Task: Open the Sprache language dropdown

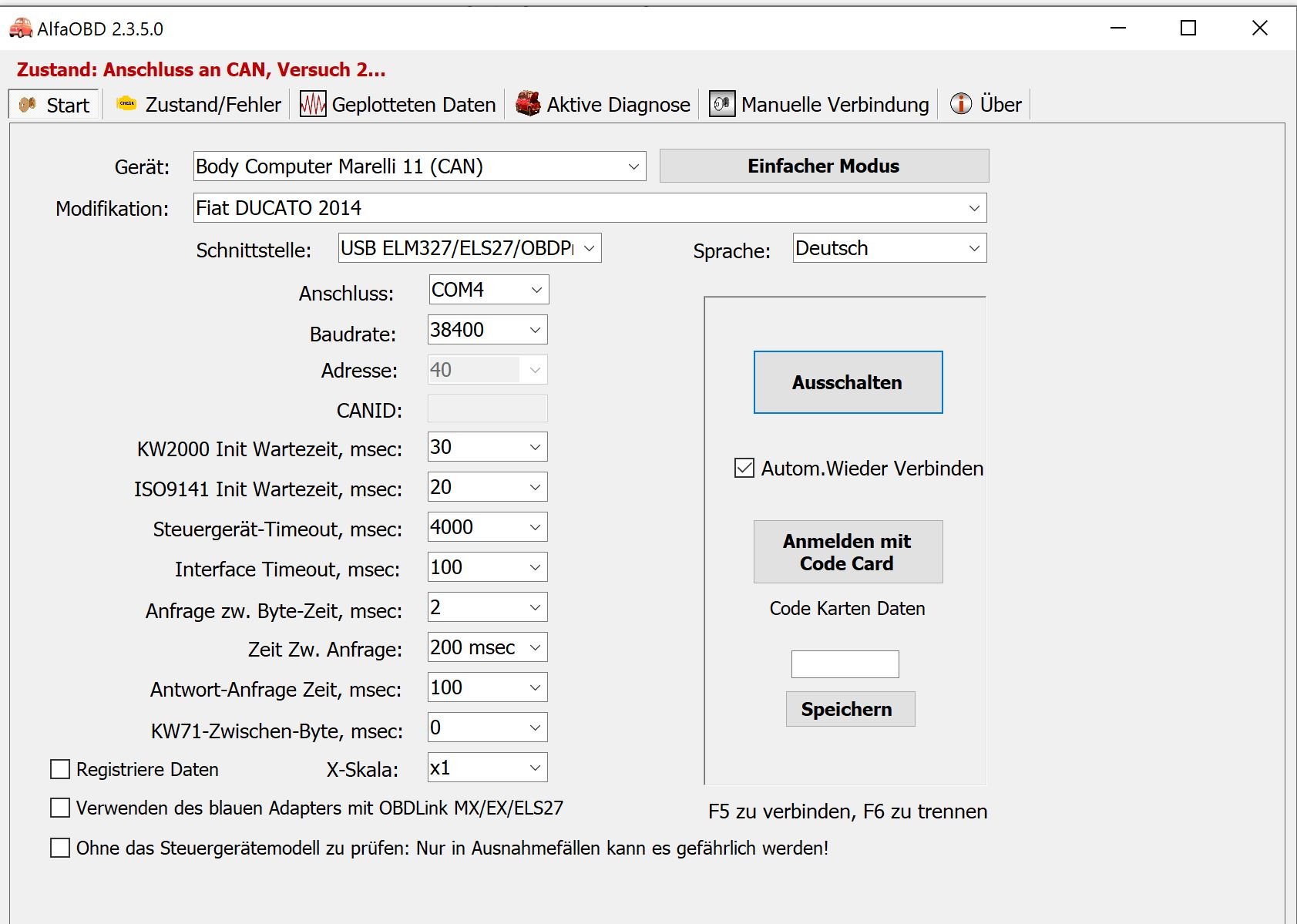Action: pos(889,248)
